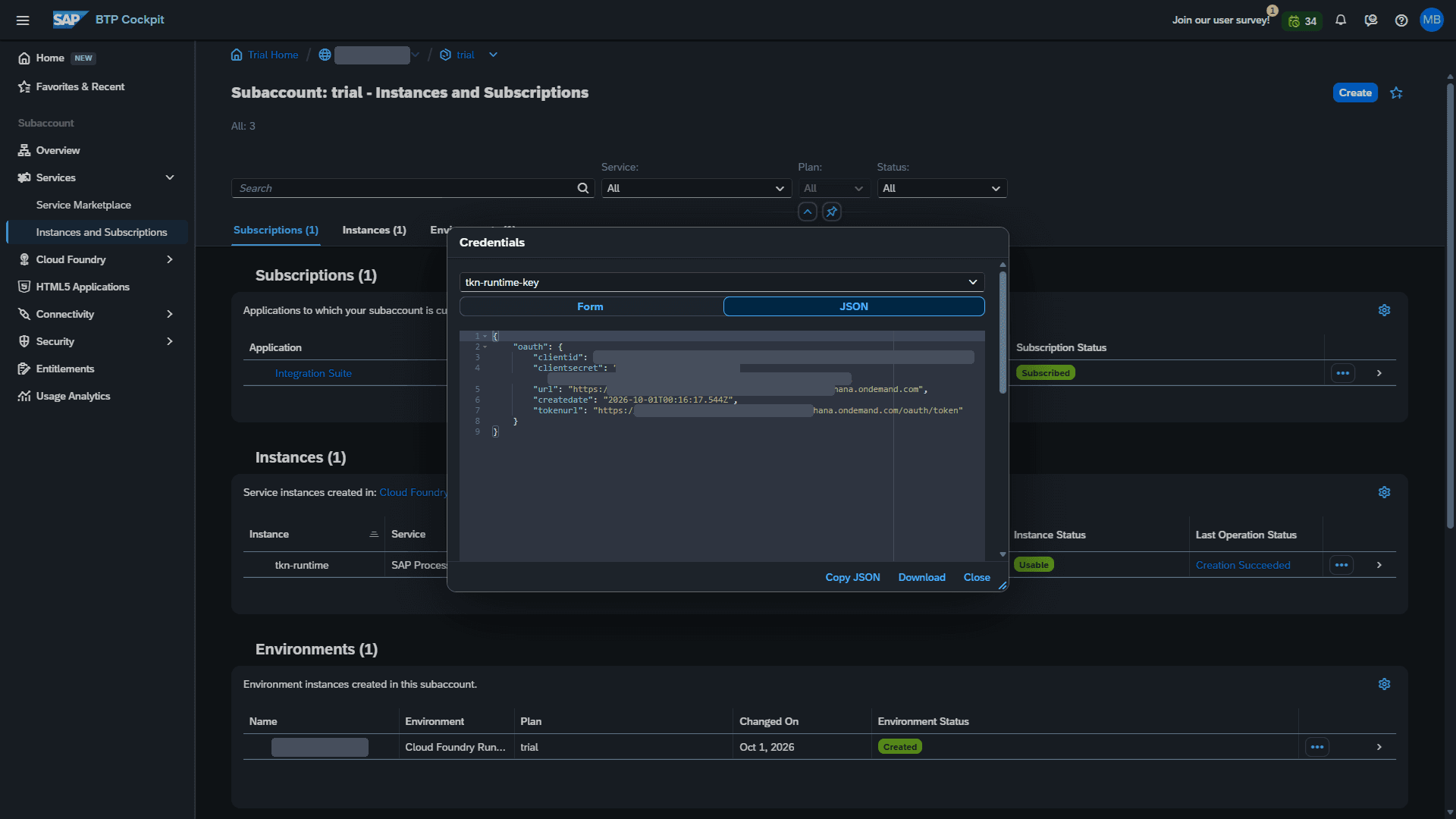This screenshot has height=819, width=1456.
Task: Open Subscriptions table settings gear
Action: pyautogui.click(x=1384, y=310)
